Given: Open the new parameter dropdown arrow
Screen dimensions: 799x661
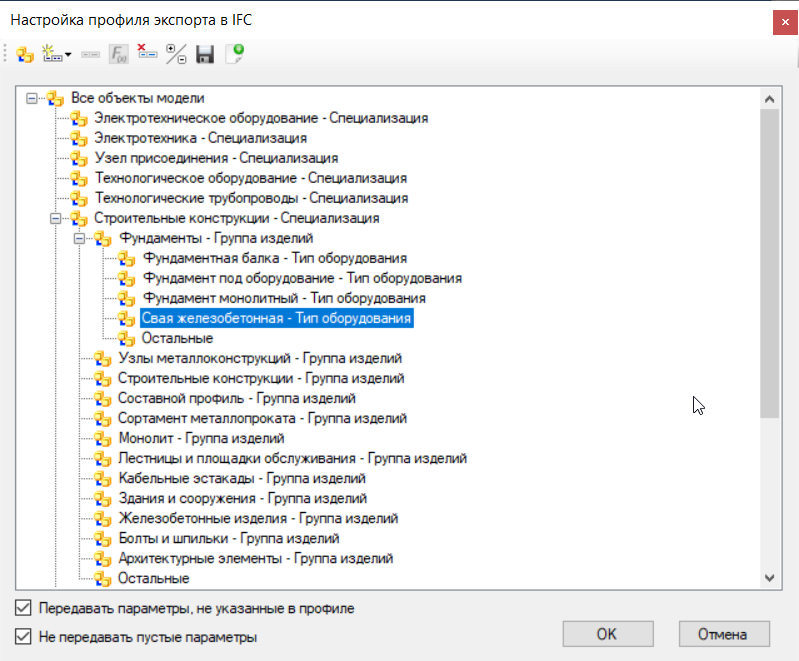Looking at the screenshot, I should pos(68,55).
